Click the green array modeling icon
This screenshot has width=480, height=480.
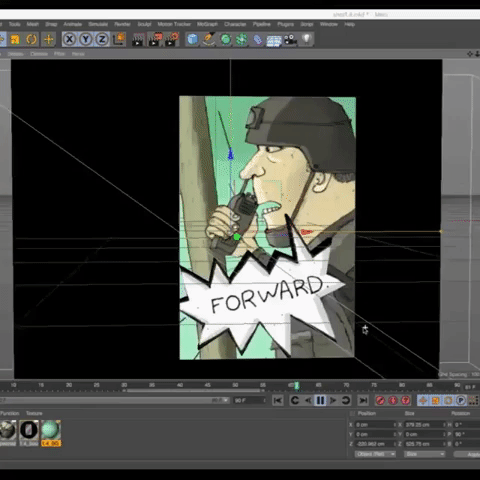pos(242,39)
